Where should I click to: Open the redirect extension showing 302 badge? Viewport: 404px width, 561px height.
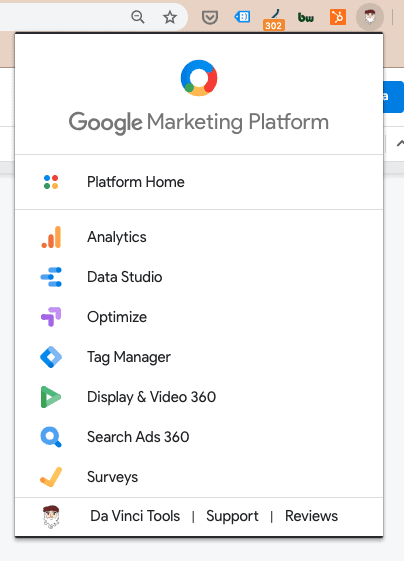(x=273, y=20)
